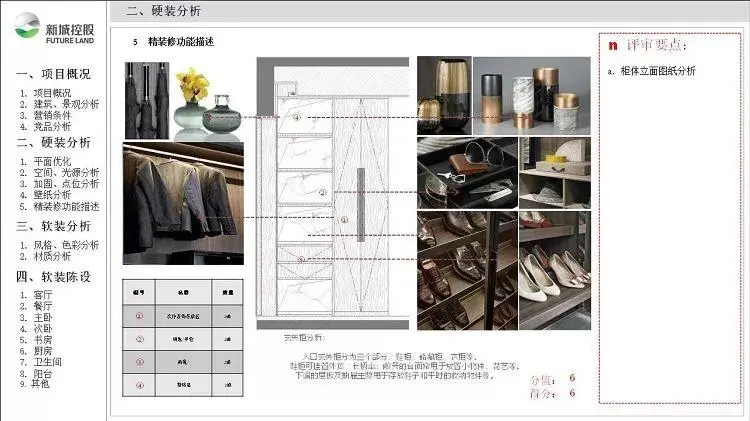Select 卫生间 in the room list
This screenshot has height=421, width=750.
click(47, 362)
